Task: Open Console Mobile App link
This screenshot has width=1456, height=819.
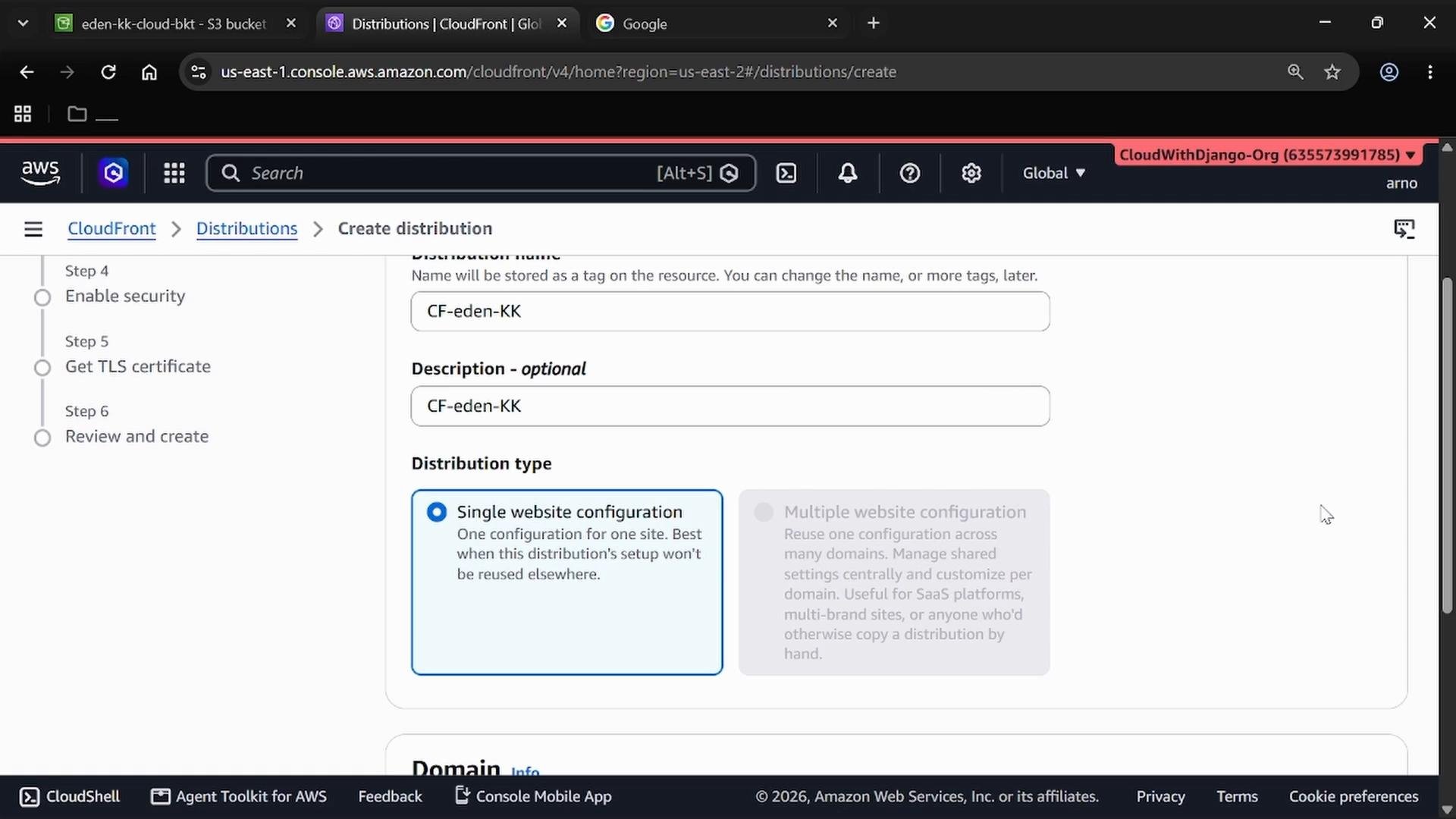Action: [533, 796]
